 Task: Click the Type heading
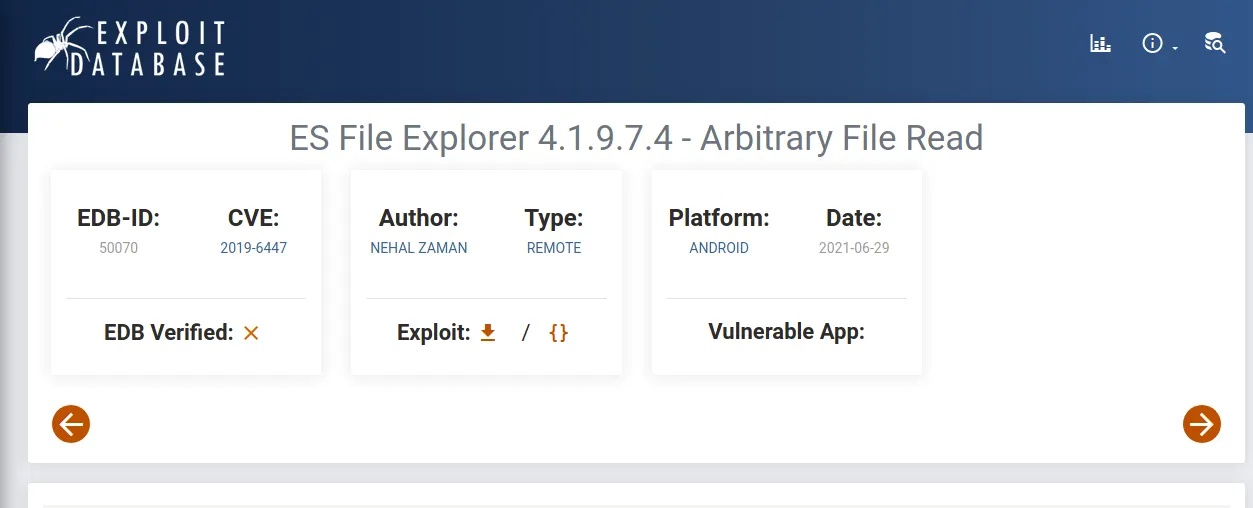coord(554,218)
